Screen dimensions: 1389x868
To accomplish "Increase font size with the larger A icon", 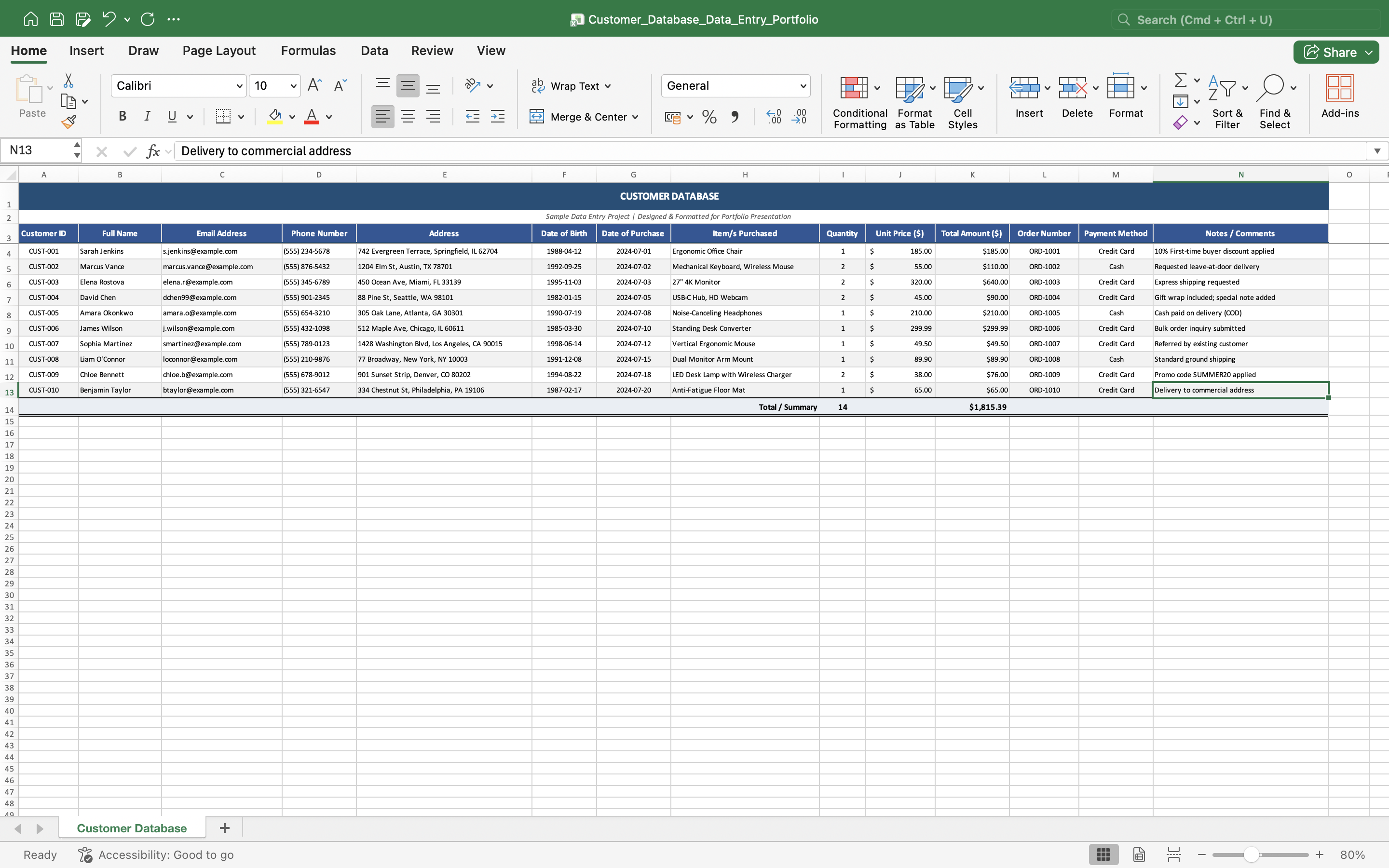I will point(314,85).
